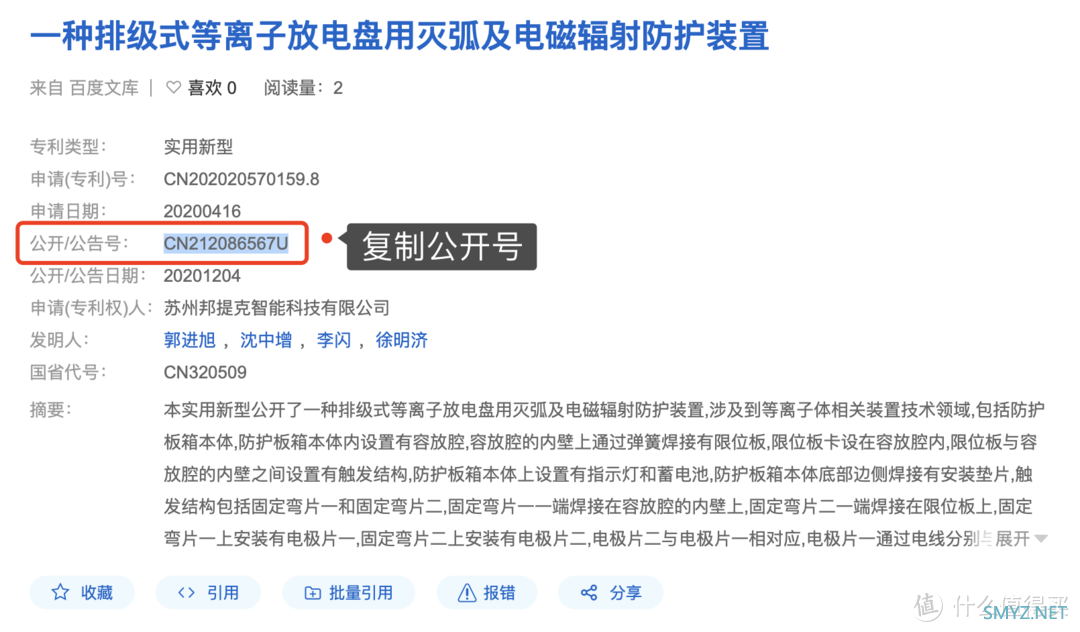The image size is (1080, 632).
Task: Click application number CN202020570159.8
Action: pos(241,179)
